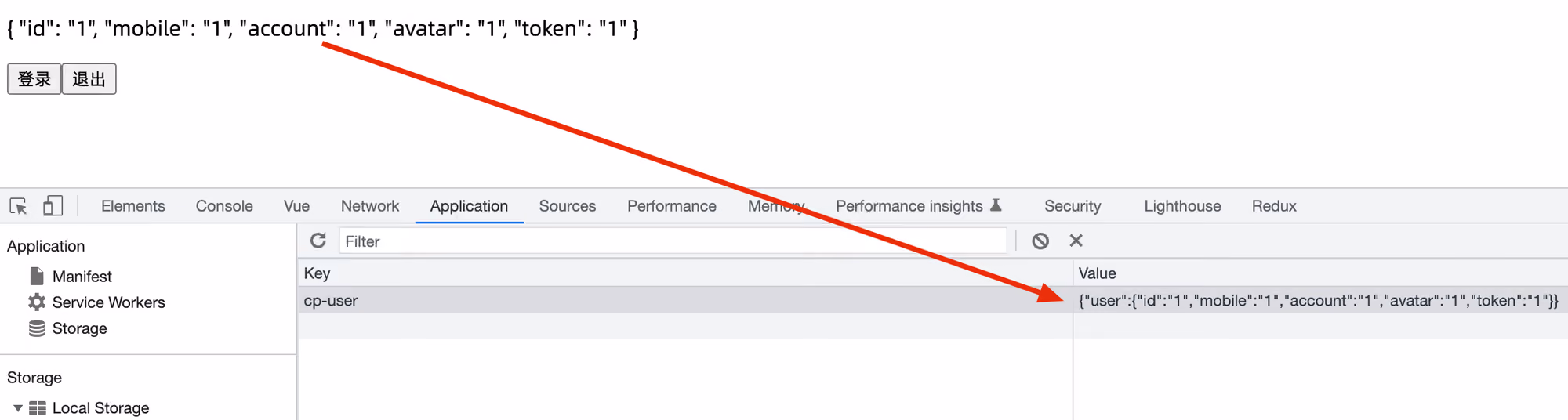Switch to the Elements tab
This screenshot has width=1568, height=420.
pyautogui.click(x=133, y=206)
